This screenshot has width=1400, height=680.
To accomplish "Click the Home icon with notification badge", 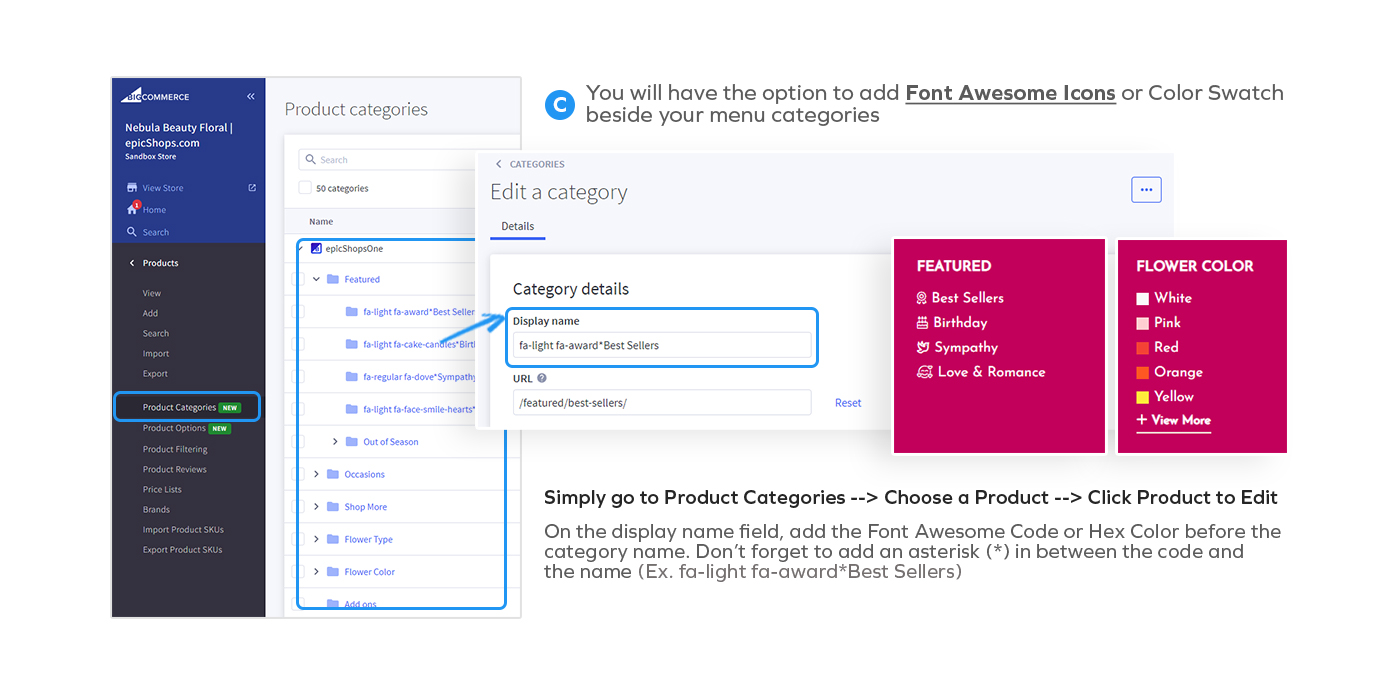I will click(132, 209).
